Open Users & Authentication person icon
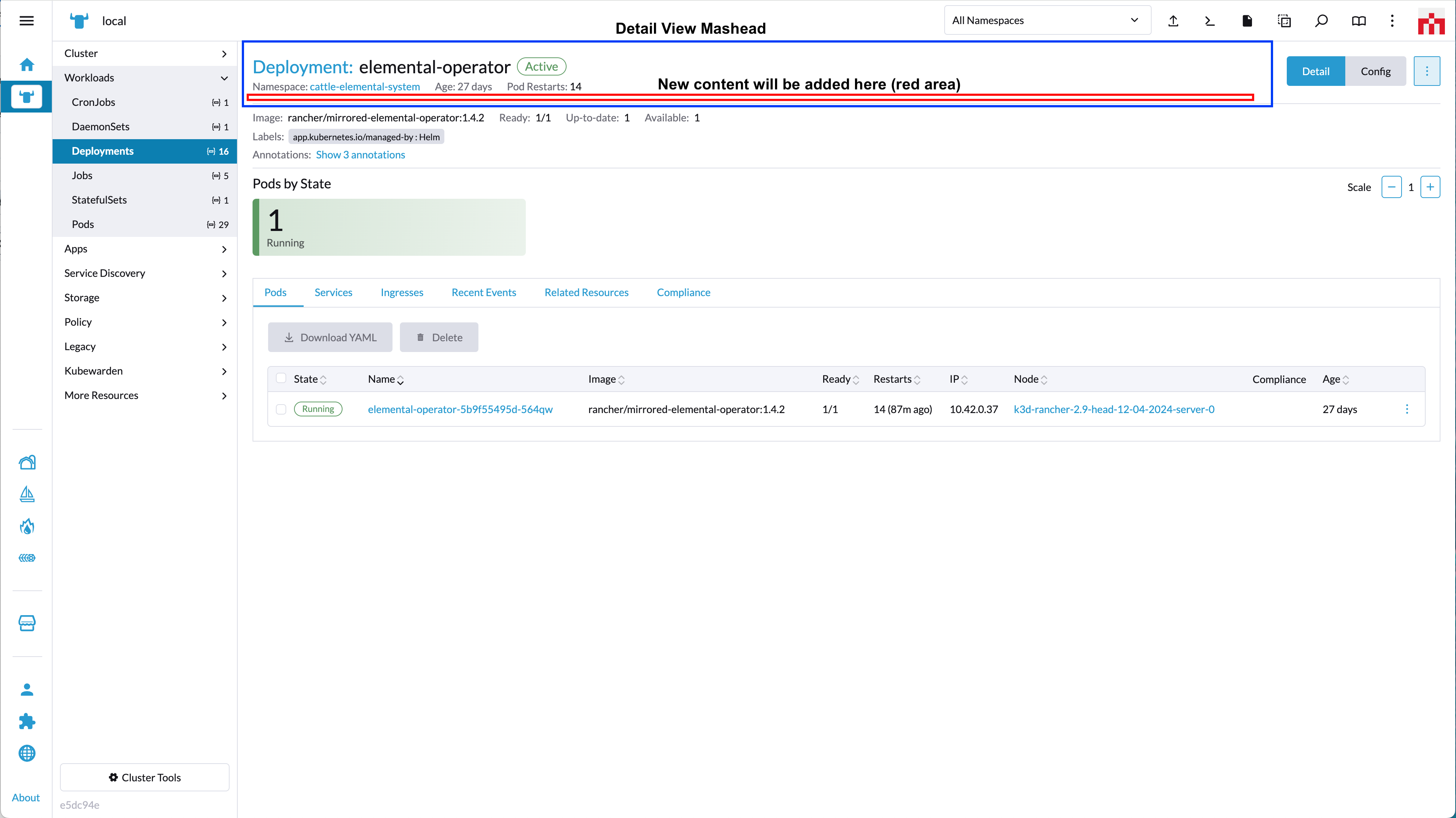The height and width of the screenshot is (818, 1456). click(27, 689)
